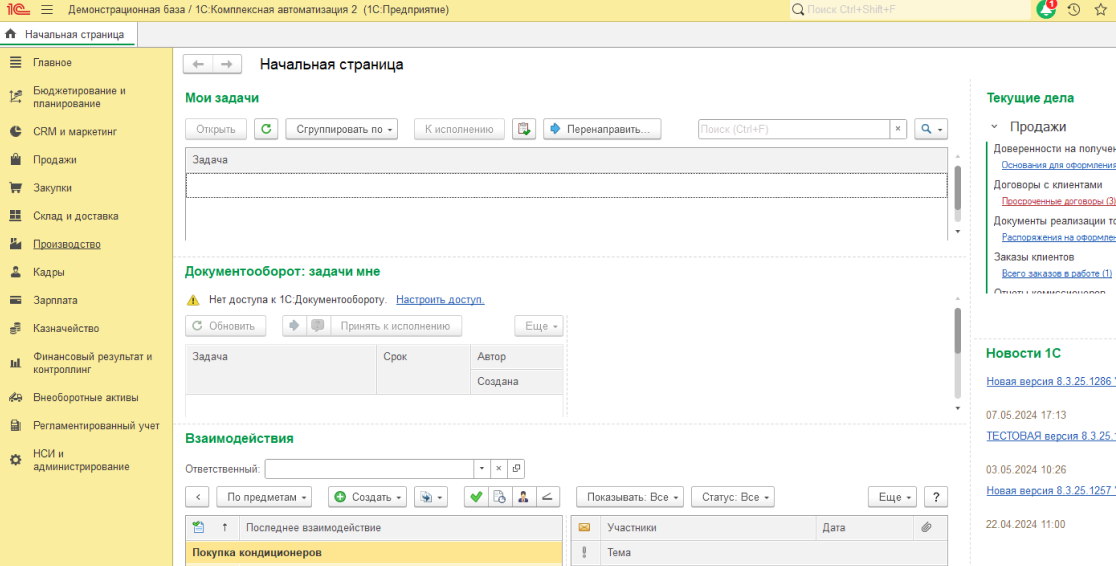This screenshot has height=566, width=1116.
Task: Open the Статус: Все filter dropdown
Action: point(732,497)
